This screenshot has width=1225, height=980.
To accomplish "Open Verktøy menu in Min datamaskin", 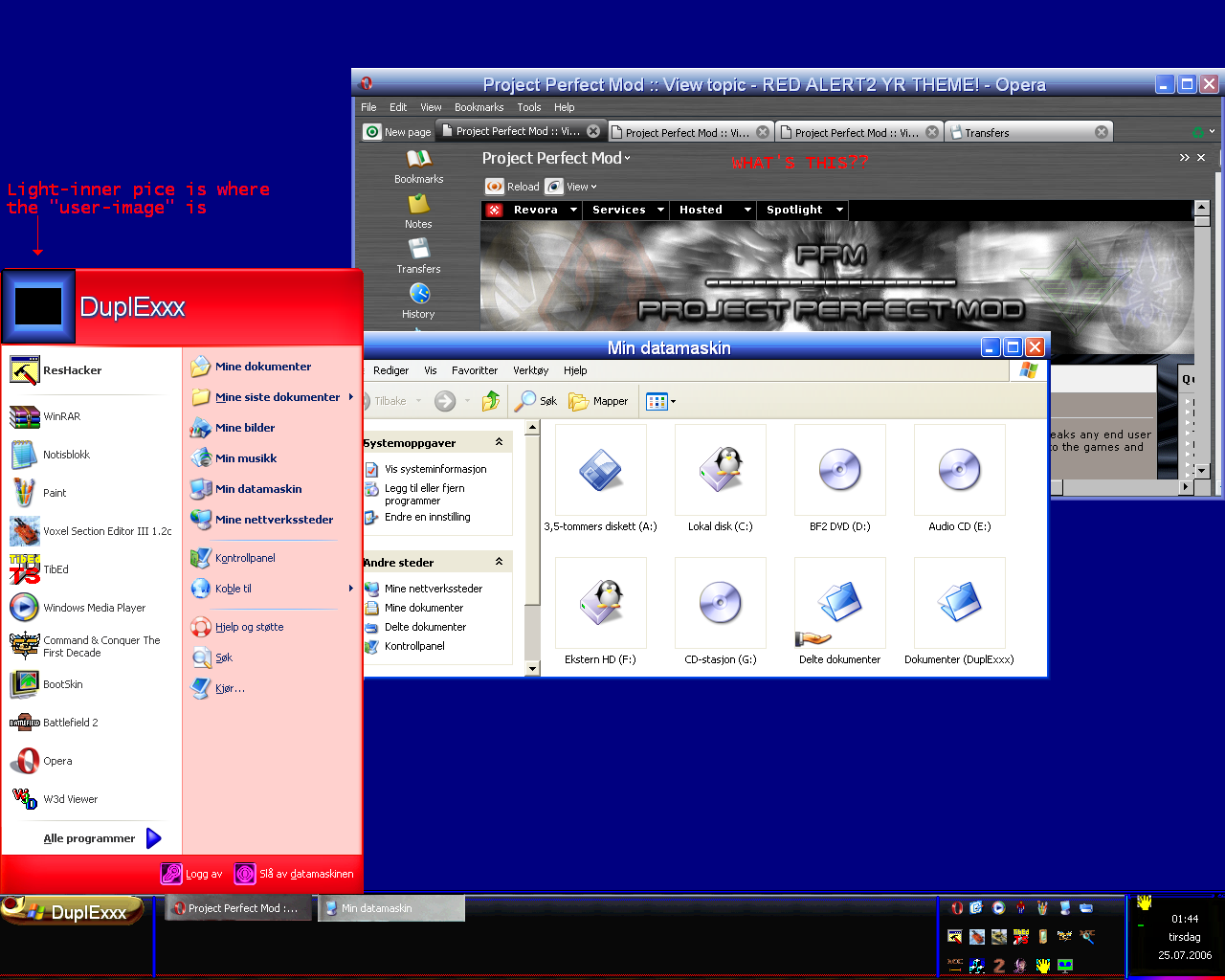I will [530, 370].
